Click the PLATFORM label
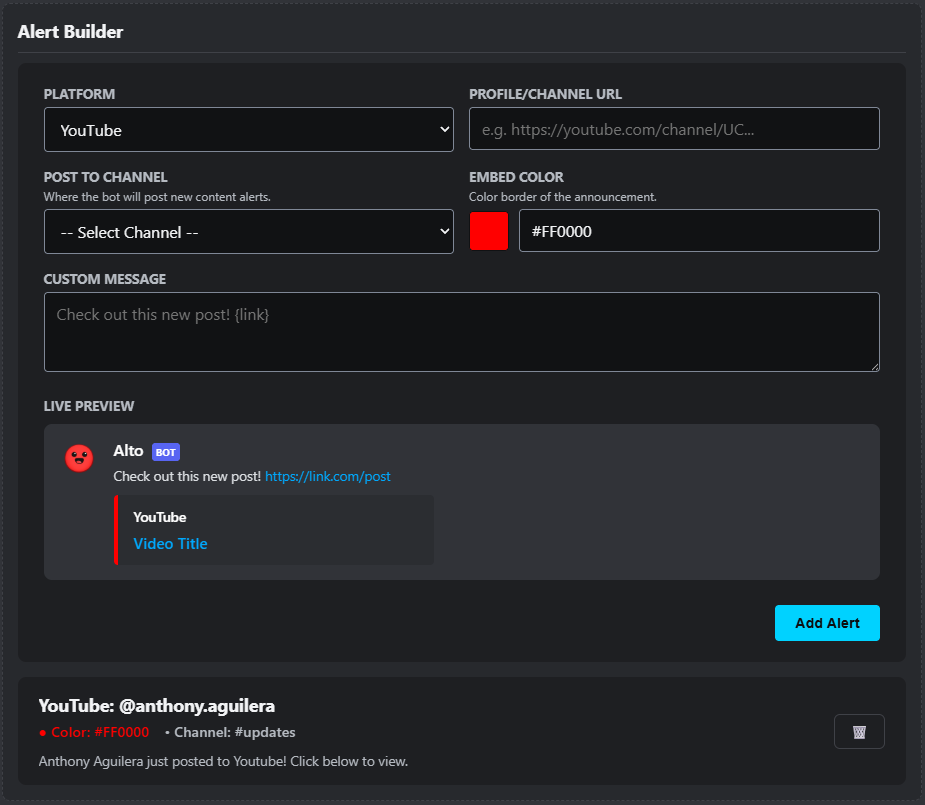The width and height of the screenshot is (925, 805). pos(79,94)
